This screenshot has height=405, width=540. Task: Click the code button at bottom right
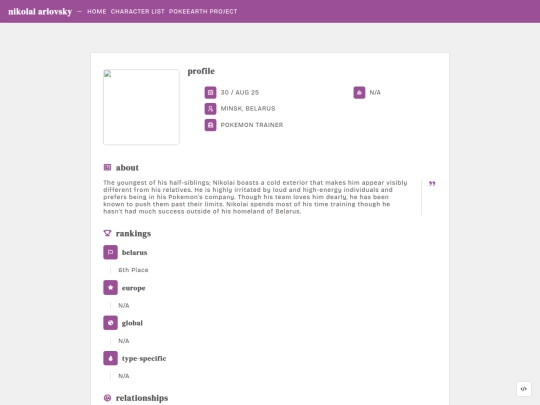tap(523, 389)
